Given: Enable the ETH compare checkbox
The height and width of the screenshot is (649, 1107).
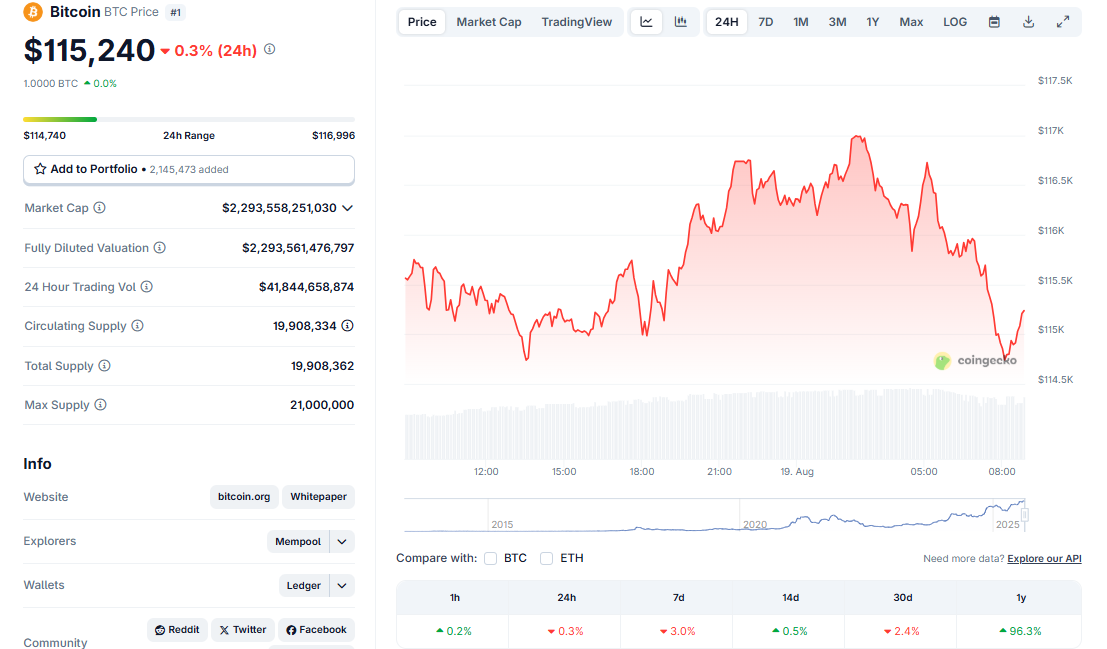Looking at the screenshot, I should pos(546,559).
